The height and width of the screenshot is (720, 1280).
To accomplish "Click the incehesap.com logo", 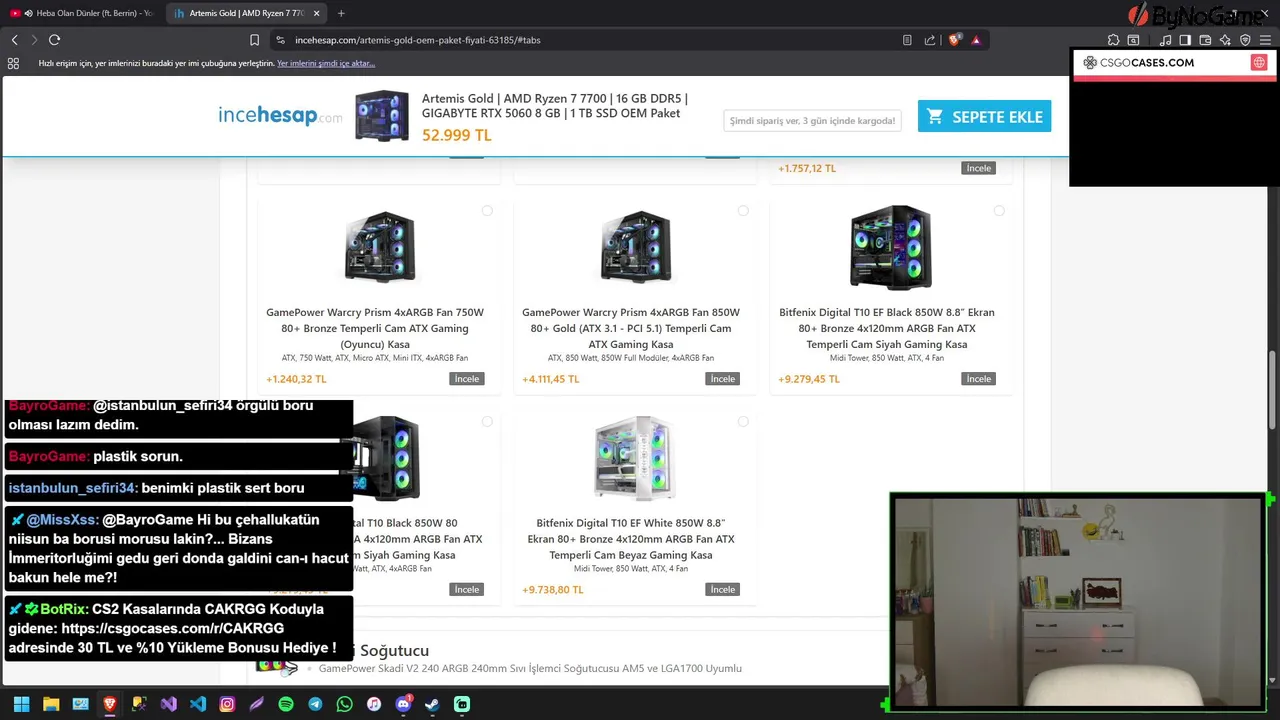I will [280, 116].
